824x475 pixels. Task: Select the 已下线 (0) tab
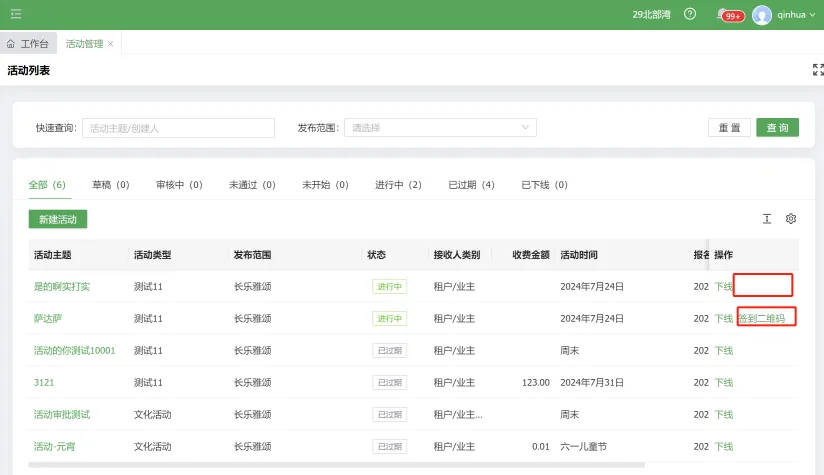[544, 184]
